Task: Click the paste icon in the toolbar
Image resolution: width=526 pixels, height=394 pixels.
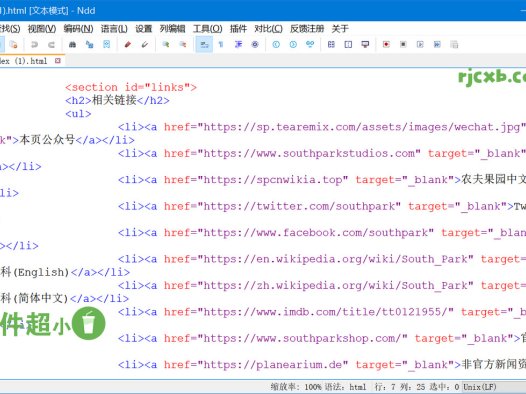Action: (x=13, y=45)
